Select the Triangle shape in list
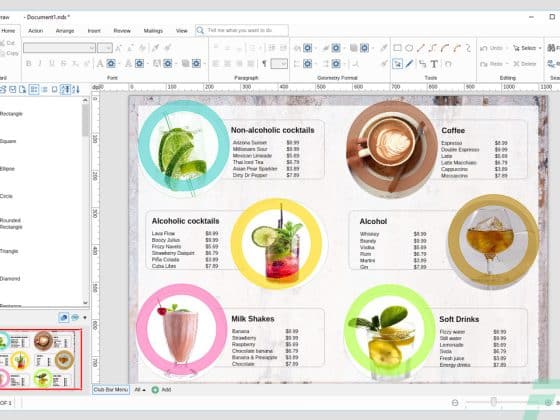 (9, 251)
